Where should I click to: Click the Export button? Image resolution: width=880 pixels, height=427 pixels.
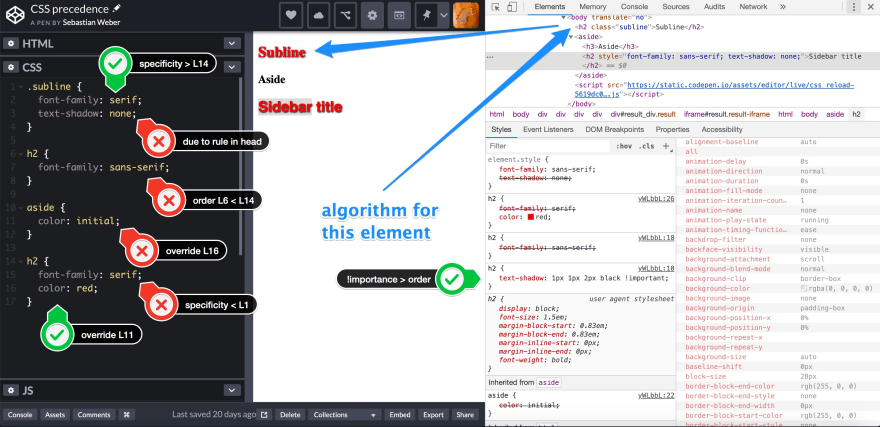coord(433,415)
